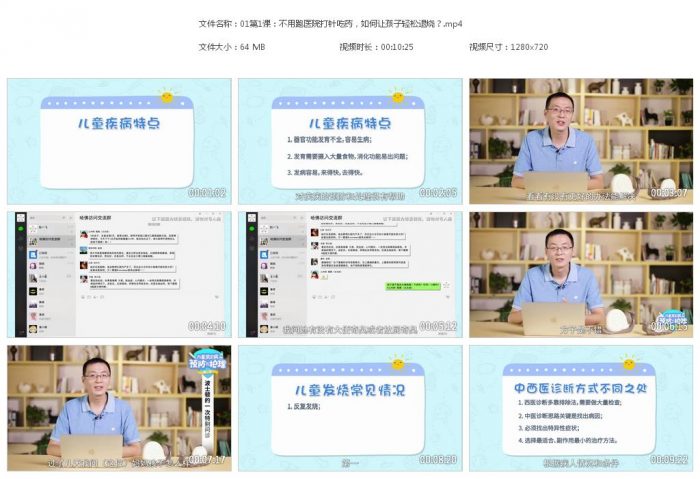Open the thumbnail timestamped 00:05:12
The width and height of the screenshot is (700, 479).
pos(350,275)
